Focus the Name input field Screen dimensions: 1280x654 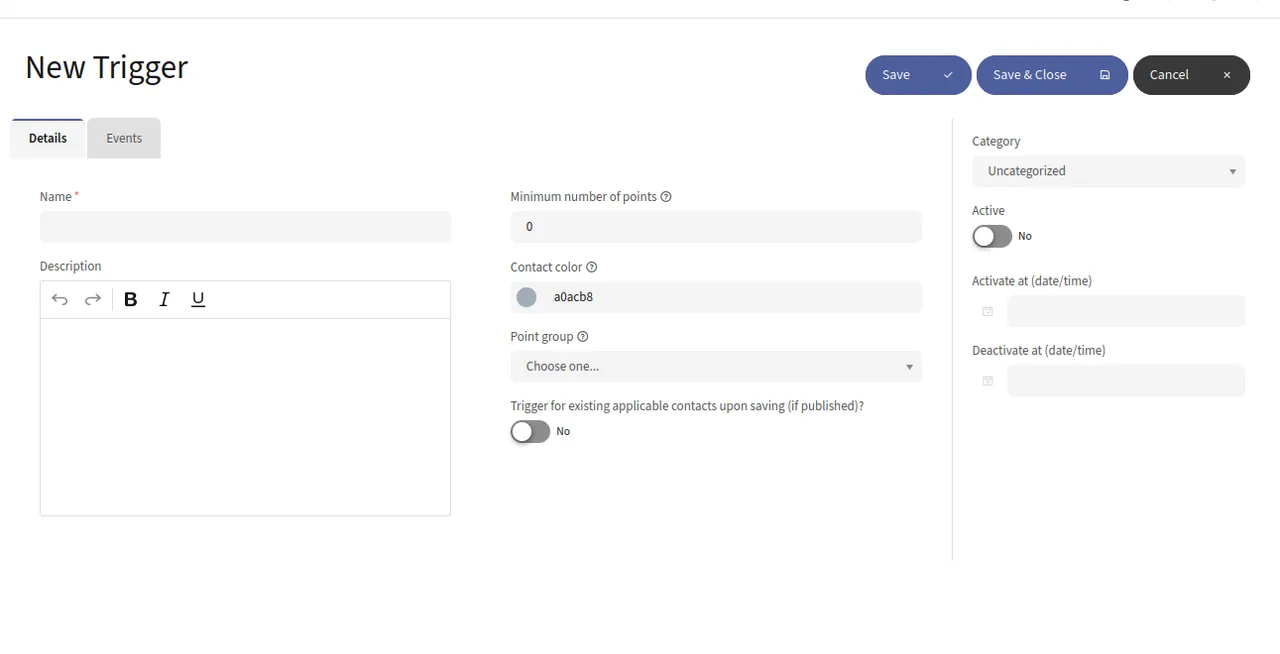point(245,227)
